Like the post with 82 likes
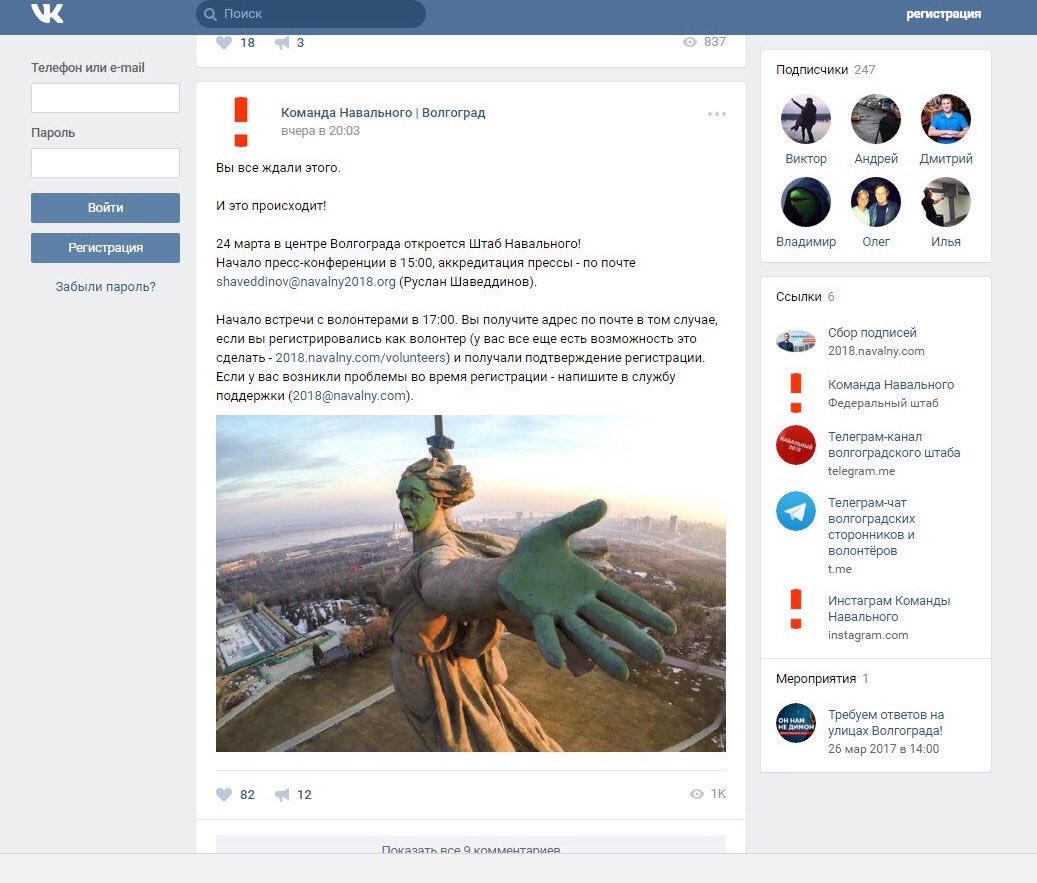The height and width of the screenshot is (883, 1037). [x=224, y=794]
